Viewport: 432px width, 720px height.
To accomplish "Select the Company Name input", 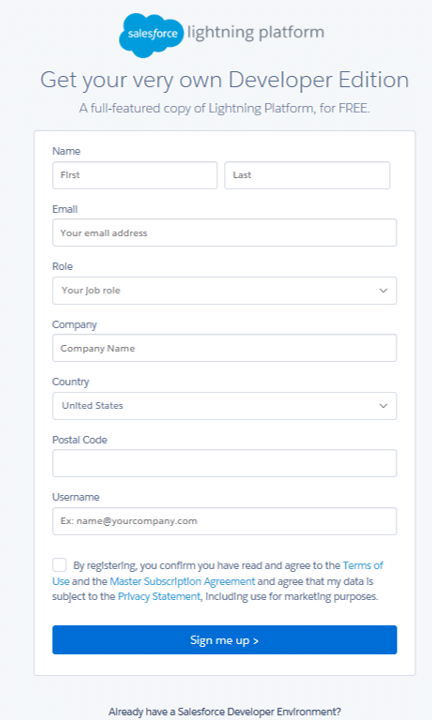I will coord(224,348).
